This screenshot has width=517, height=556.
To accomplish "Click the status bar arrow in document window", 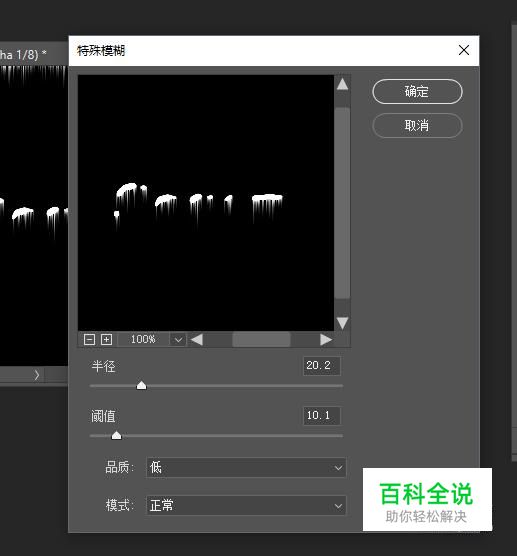I will tap(37, 375).
